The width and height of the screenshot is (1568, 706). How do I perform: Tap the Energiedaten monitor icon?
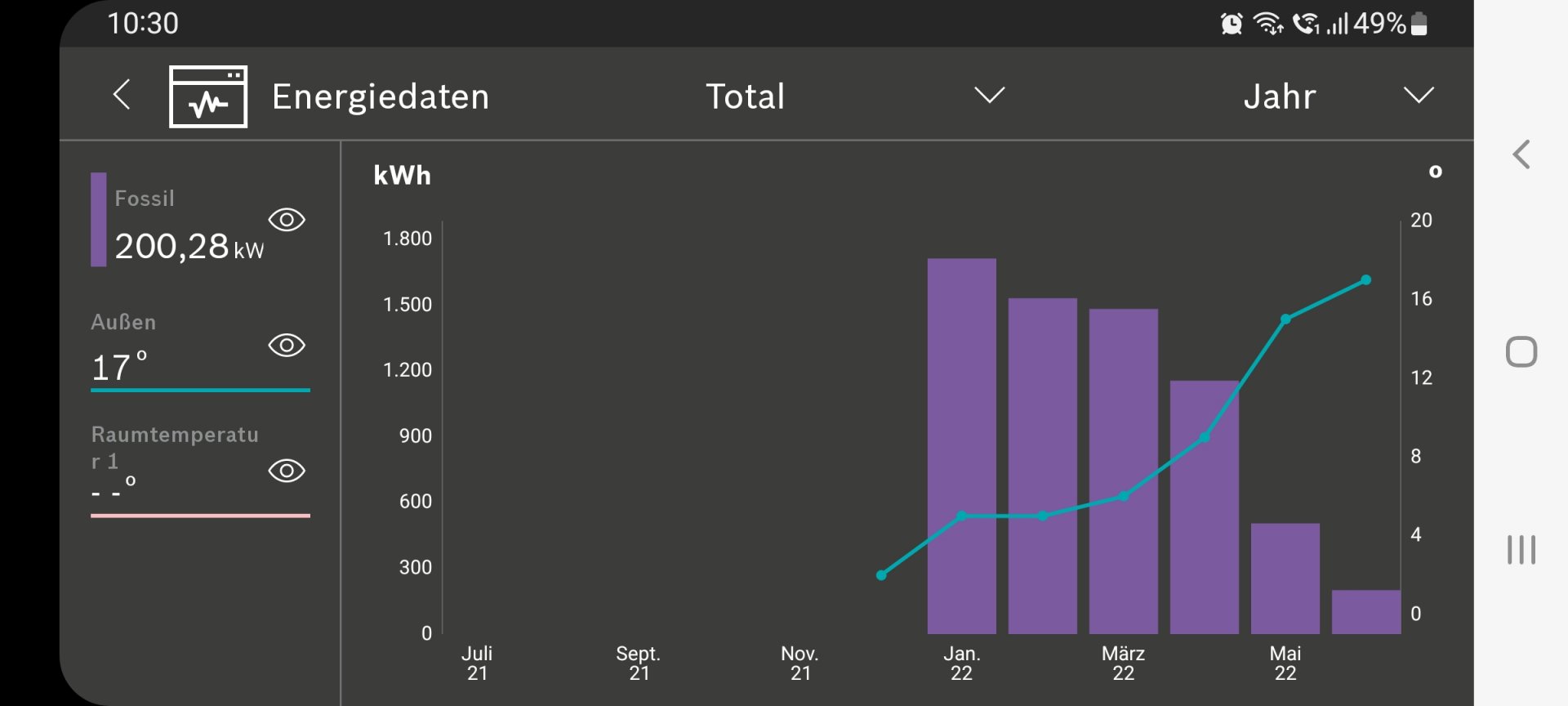tap(208, 96)
